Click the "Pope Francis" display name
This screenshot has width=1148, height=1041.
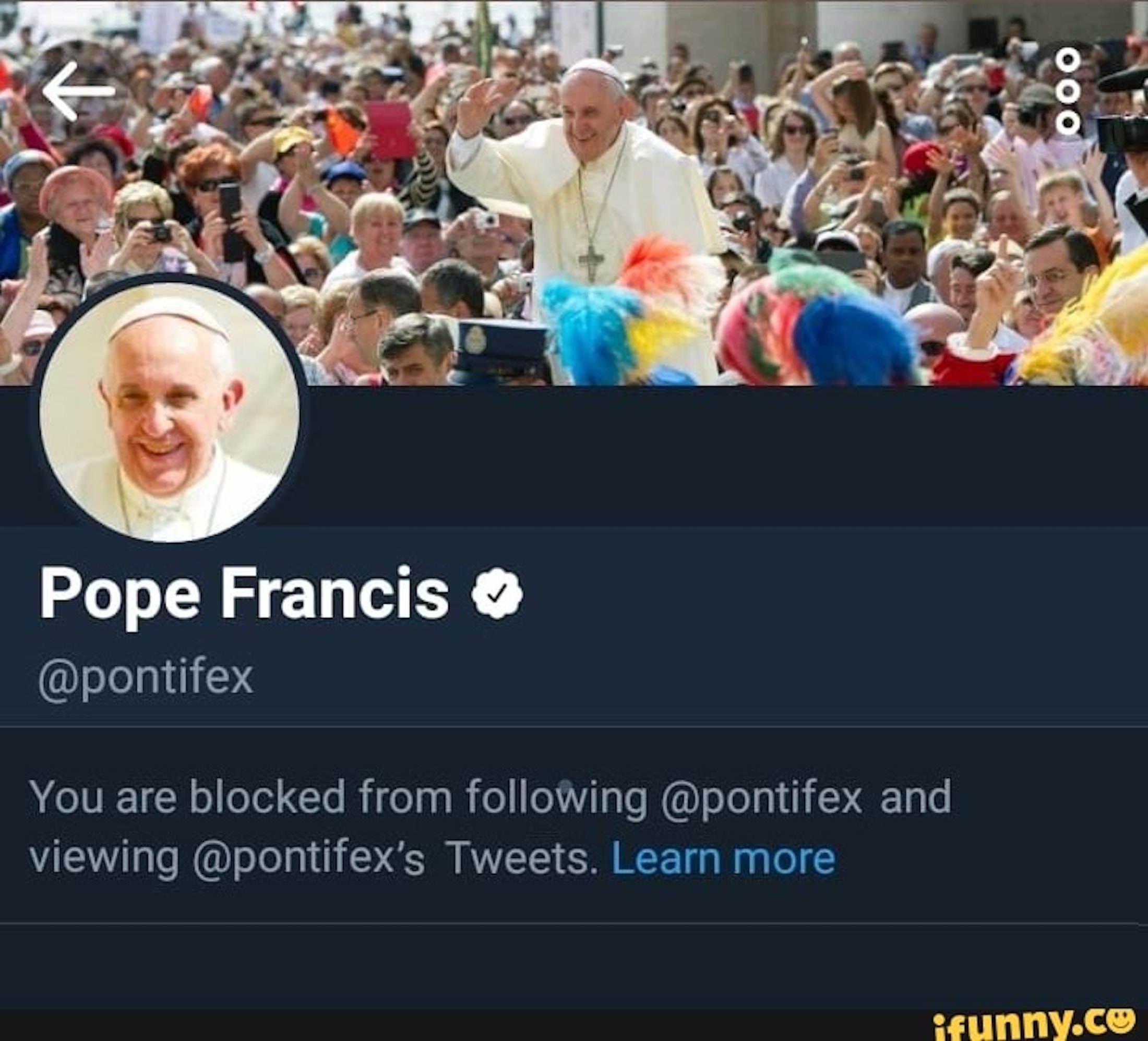click(x=244, y=594)
